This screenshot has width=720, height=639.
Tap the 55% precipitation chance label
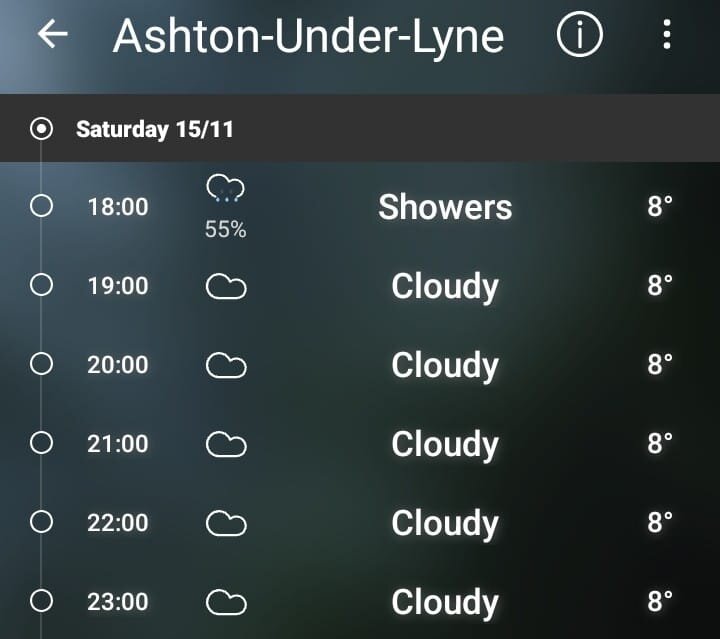coord(225,229)
